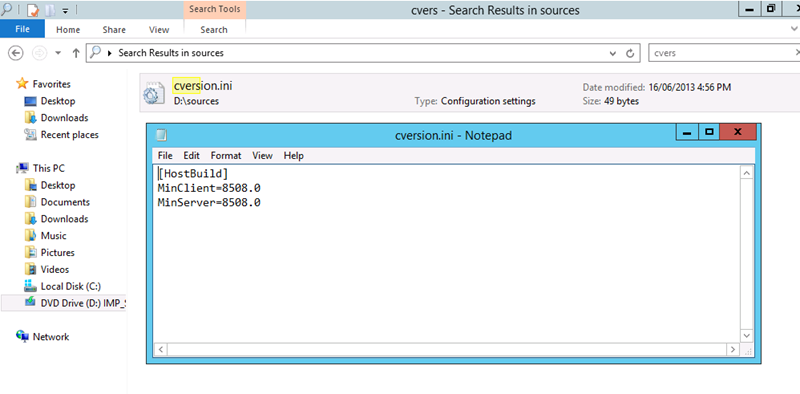
Task: Click the Network icon
Action: pos(22,336)
